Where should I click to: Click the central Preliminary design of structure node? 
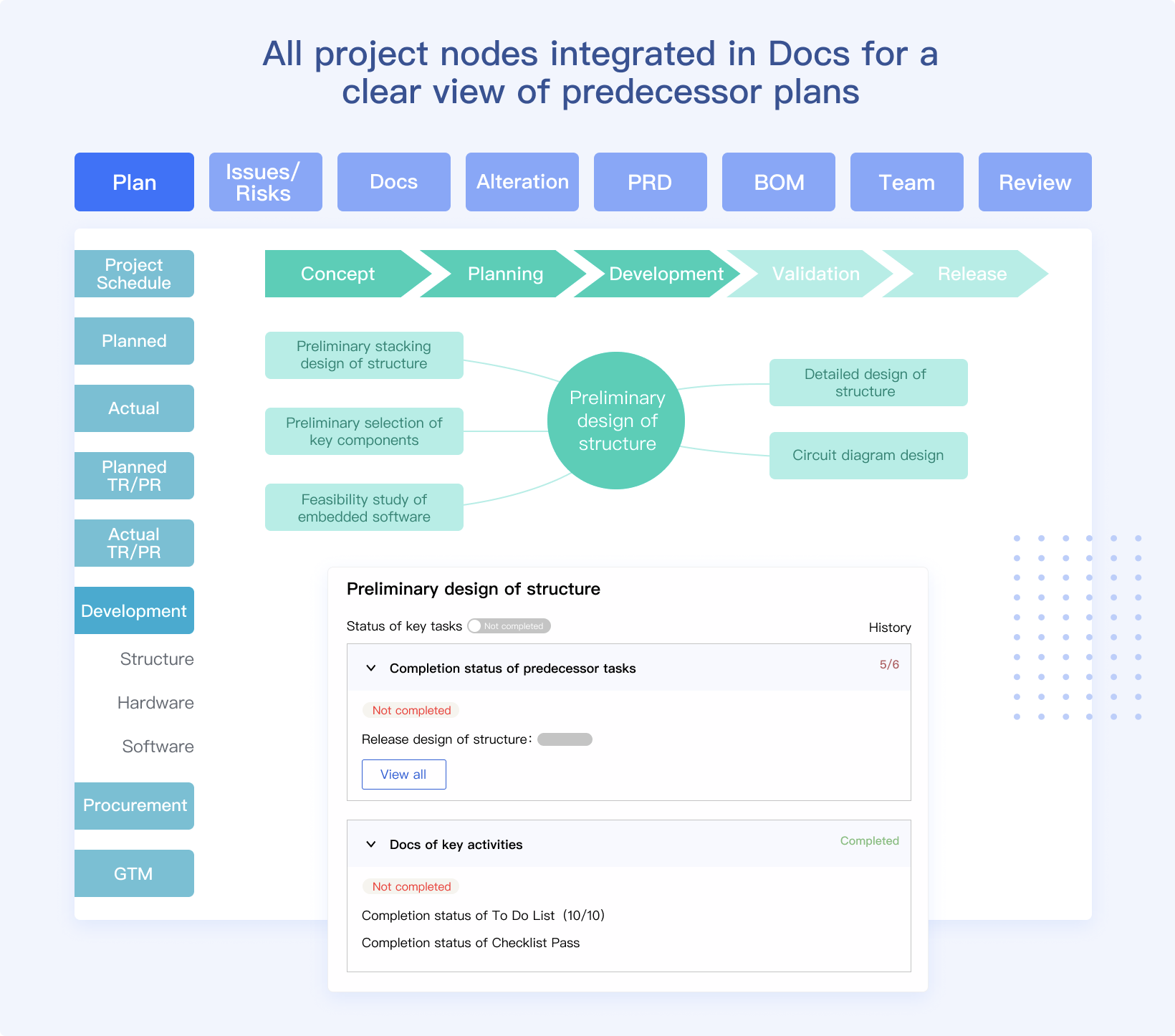(616, 421)
